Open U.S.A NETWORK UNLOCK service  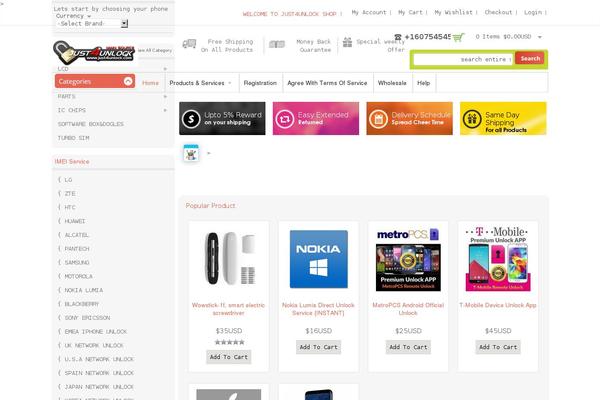point(99,359)
